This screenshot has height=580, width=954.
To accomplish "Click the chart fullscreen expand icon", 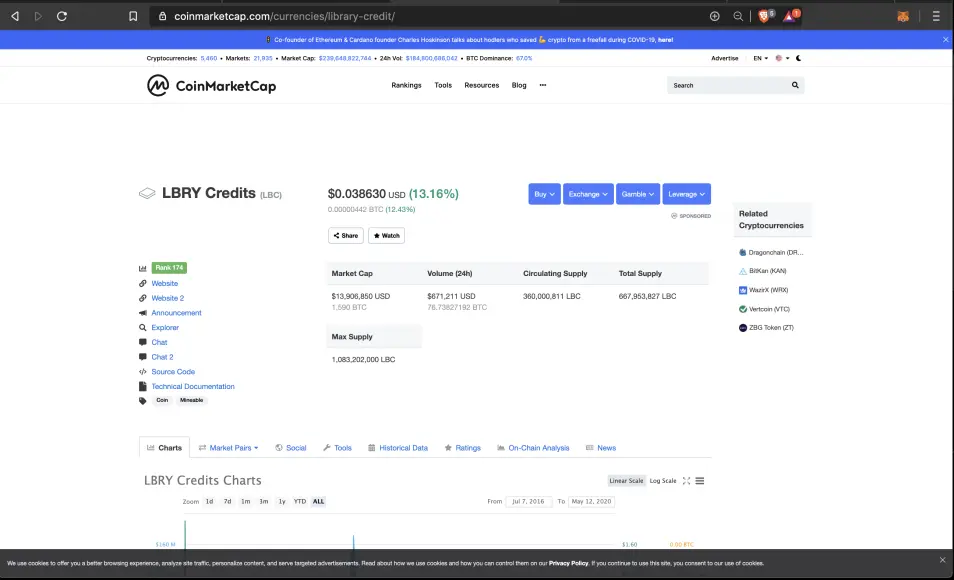I will (686, 481).
